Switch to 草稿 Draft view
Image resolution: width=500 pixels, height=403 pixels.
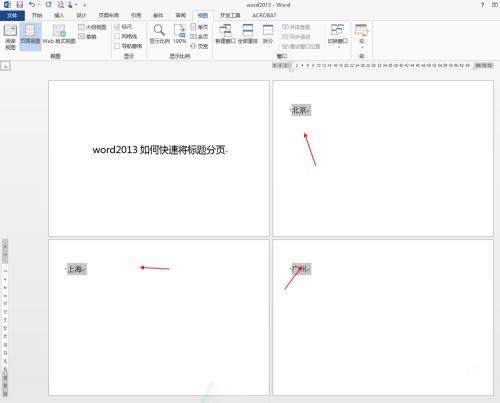tap(88, 36)
